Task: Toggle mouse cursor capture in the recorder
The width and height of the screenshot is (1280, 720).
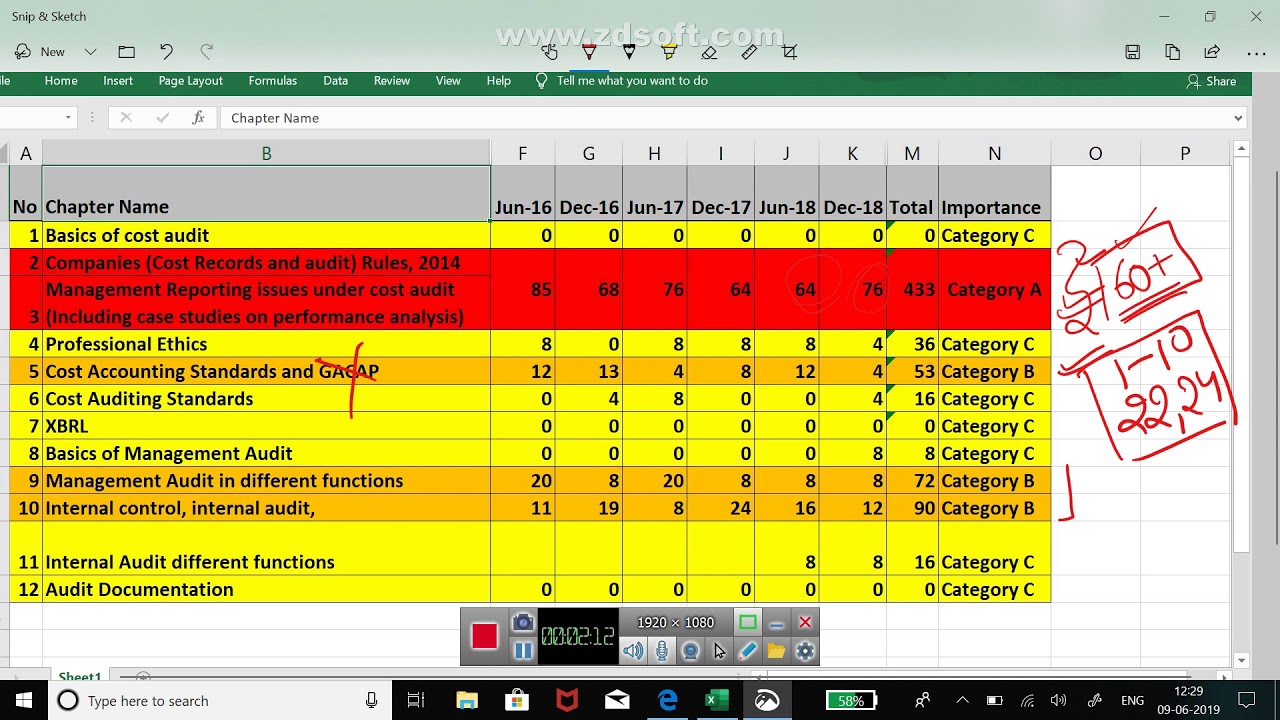Action: [x=719, y=652]
